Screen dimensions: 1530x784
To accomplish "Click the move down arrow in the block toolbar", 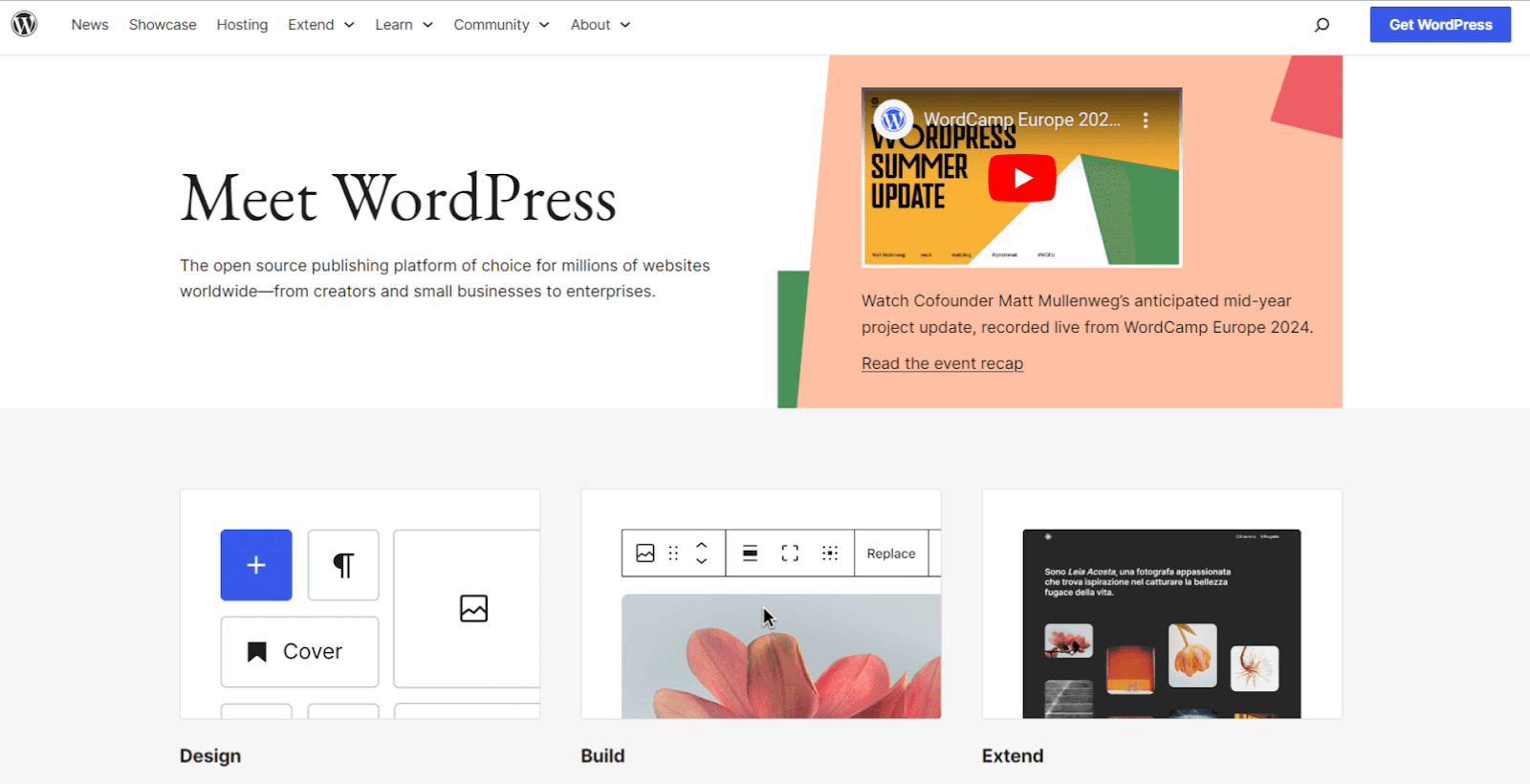I will coord(702,561).
